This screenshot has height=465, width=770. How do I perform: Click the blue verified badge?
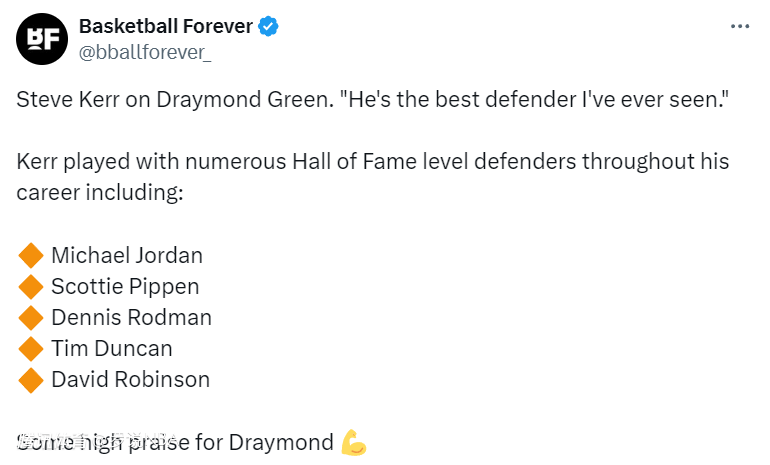pos(268,27)
